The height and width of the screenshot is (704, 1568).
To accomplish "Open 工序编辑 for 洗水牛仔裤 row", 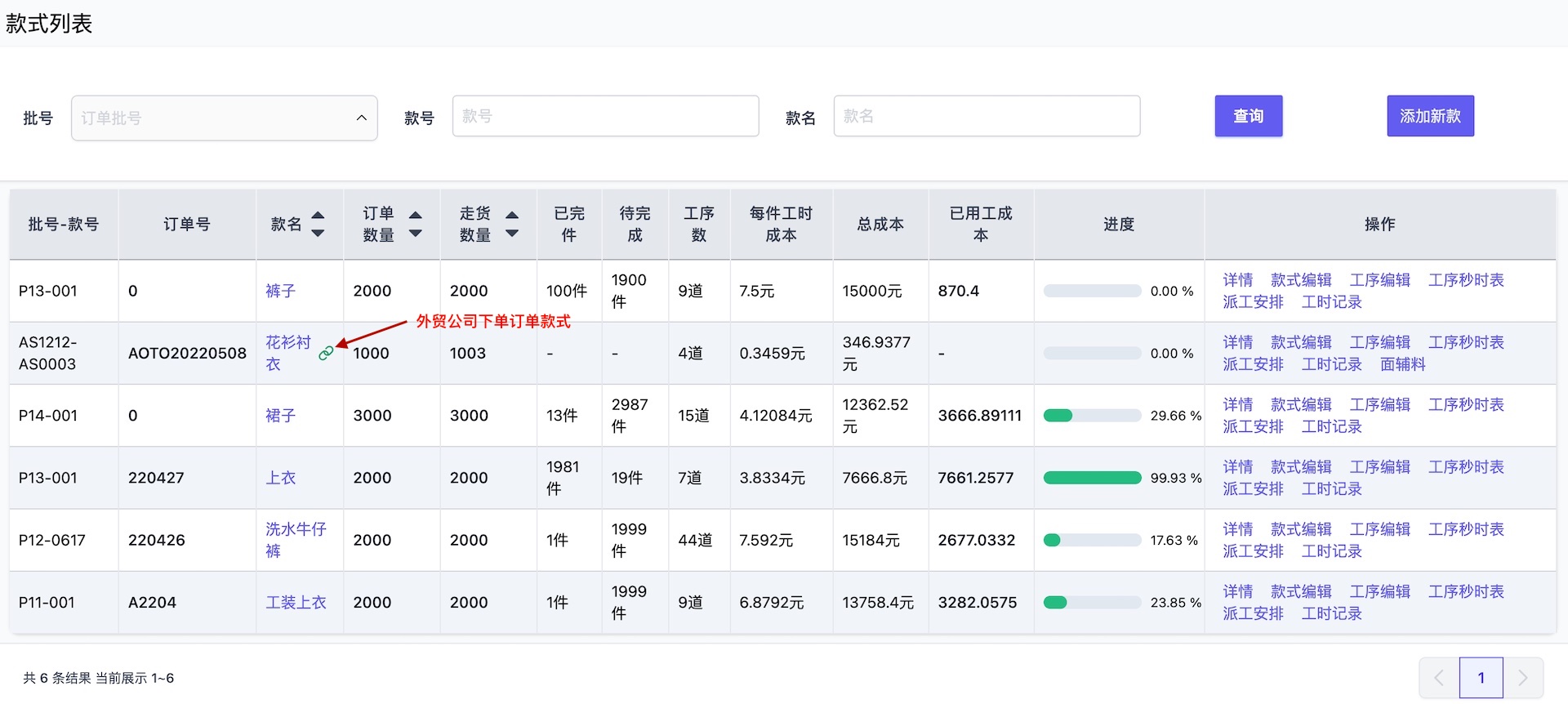I will (x=1380, y=529).
